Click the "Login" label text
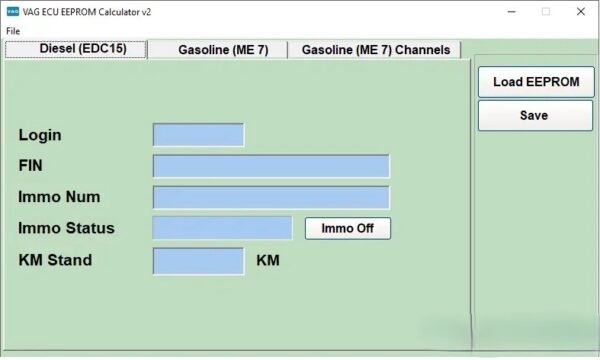 [x=40, y=135]
